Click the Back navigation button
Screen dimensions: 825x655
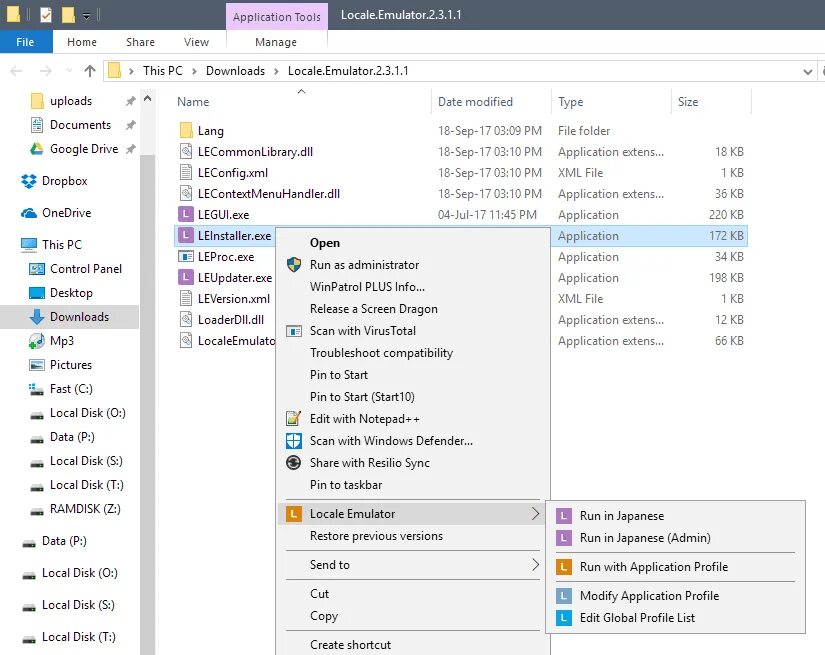point(16,70)
